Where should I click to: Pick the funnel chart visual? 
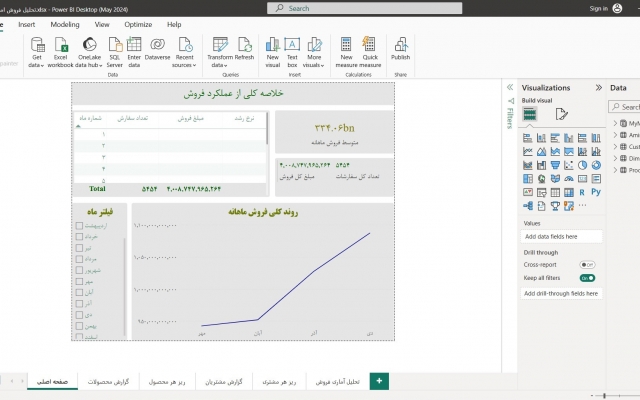tap(555, 165)
